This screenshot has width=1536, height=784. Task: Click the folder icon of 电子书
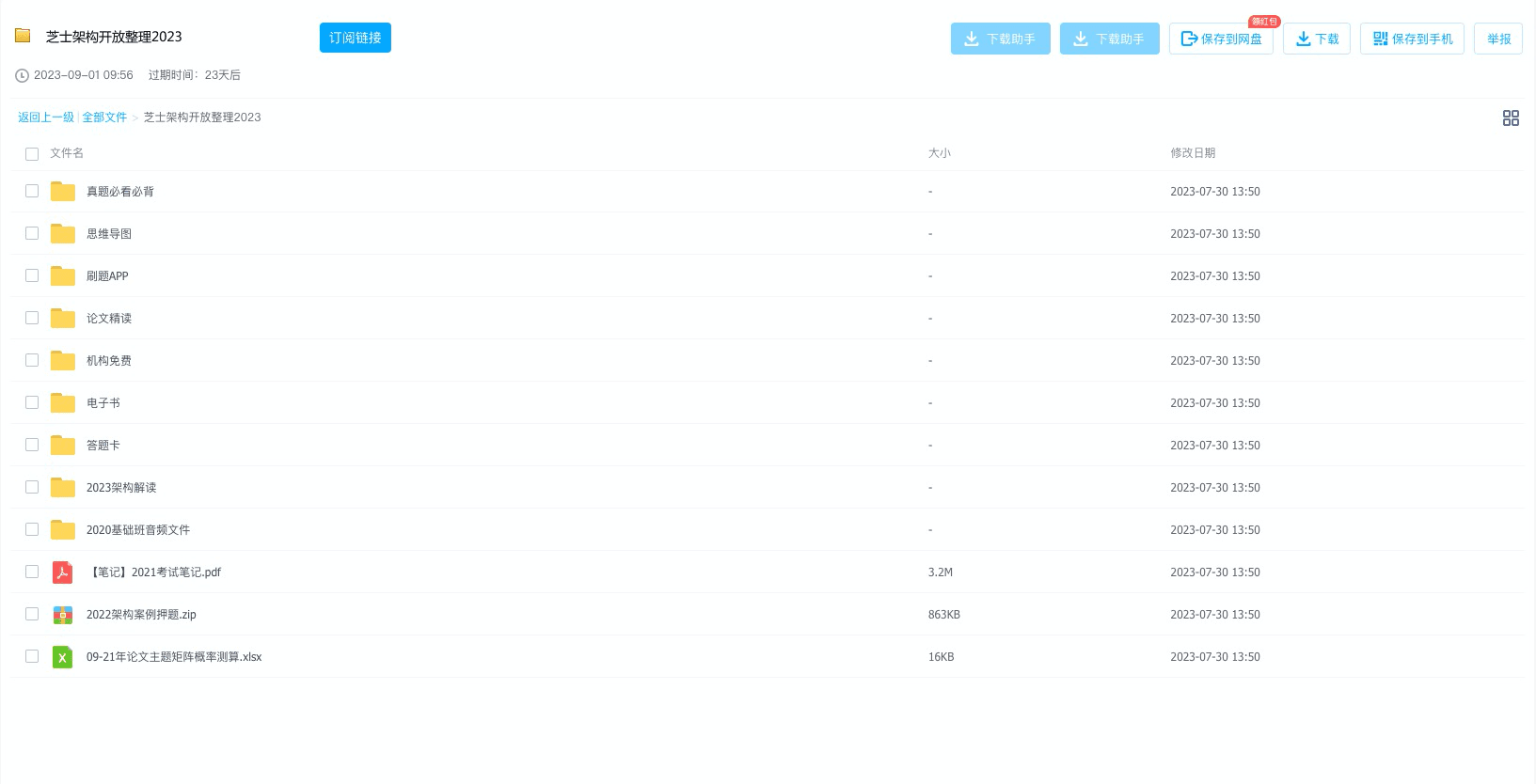pos(63,403)
